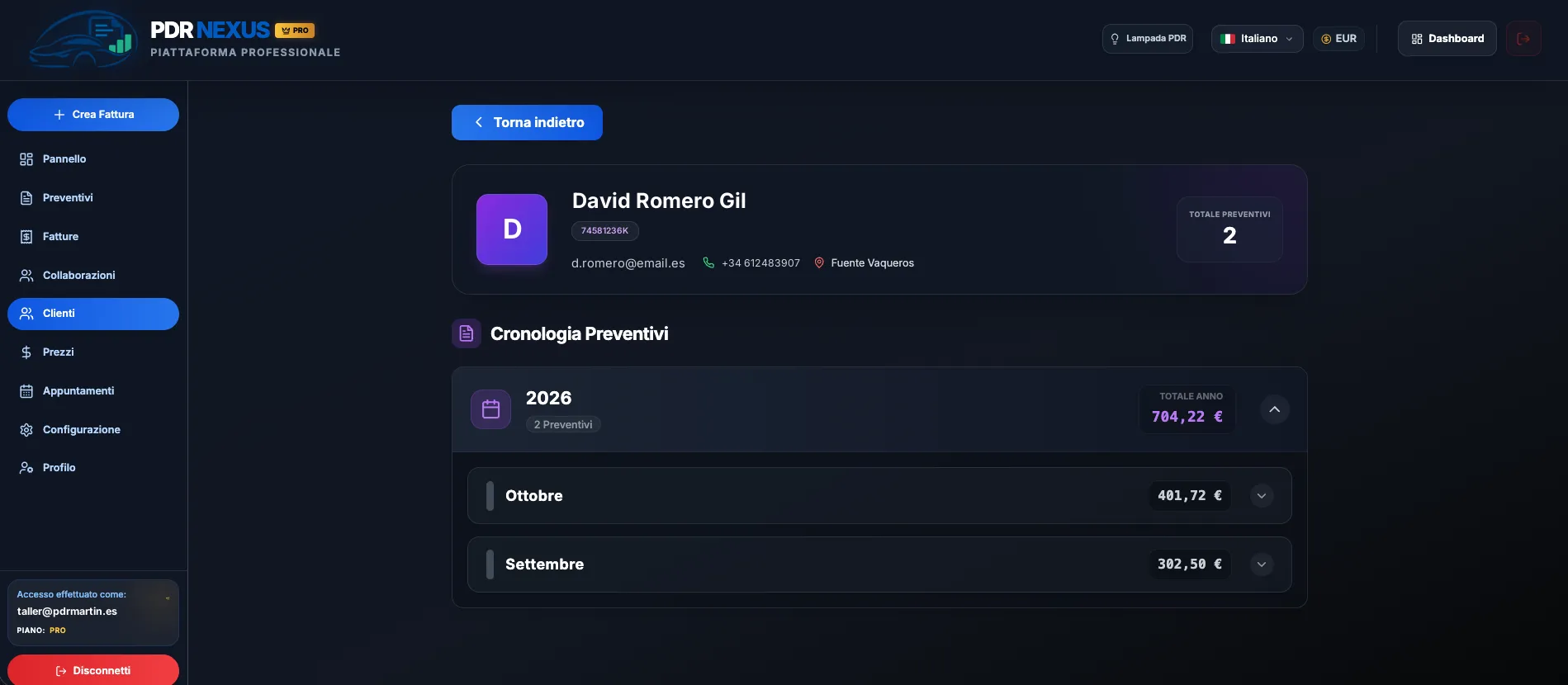Click the Cronologia Preventivi document icon
Image resolution: width=1568 pixels, height=685 pixels.
point(467,333)
